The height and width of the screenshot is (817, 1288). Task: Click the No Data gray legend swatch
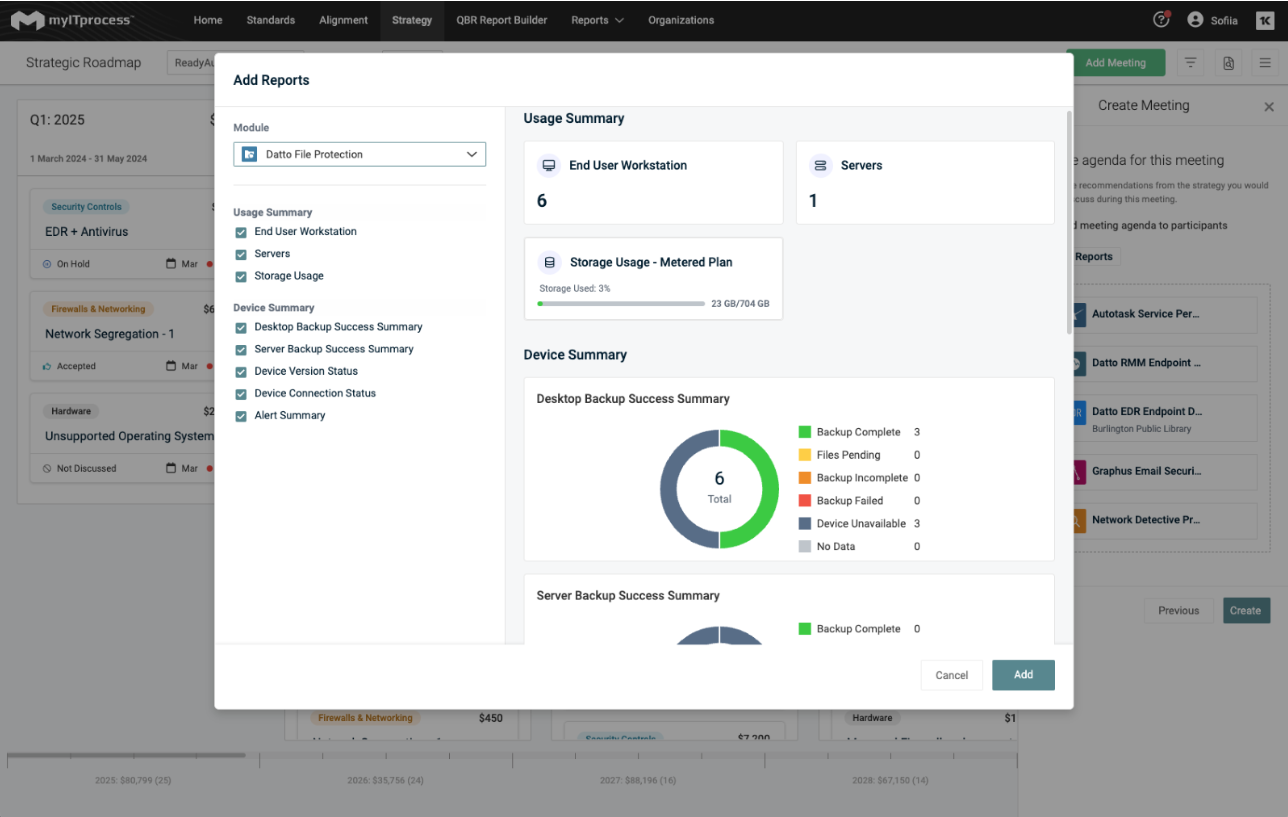pos(805,546)
